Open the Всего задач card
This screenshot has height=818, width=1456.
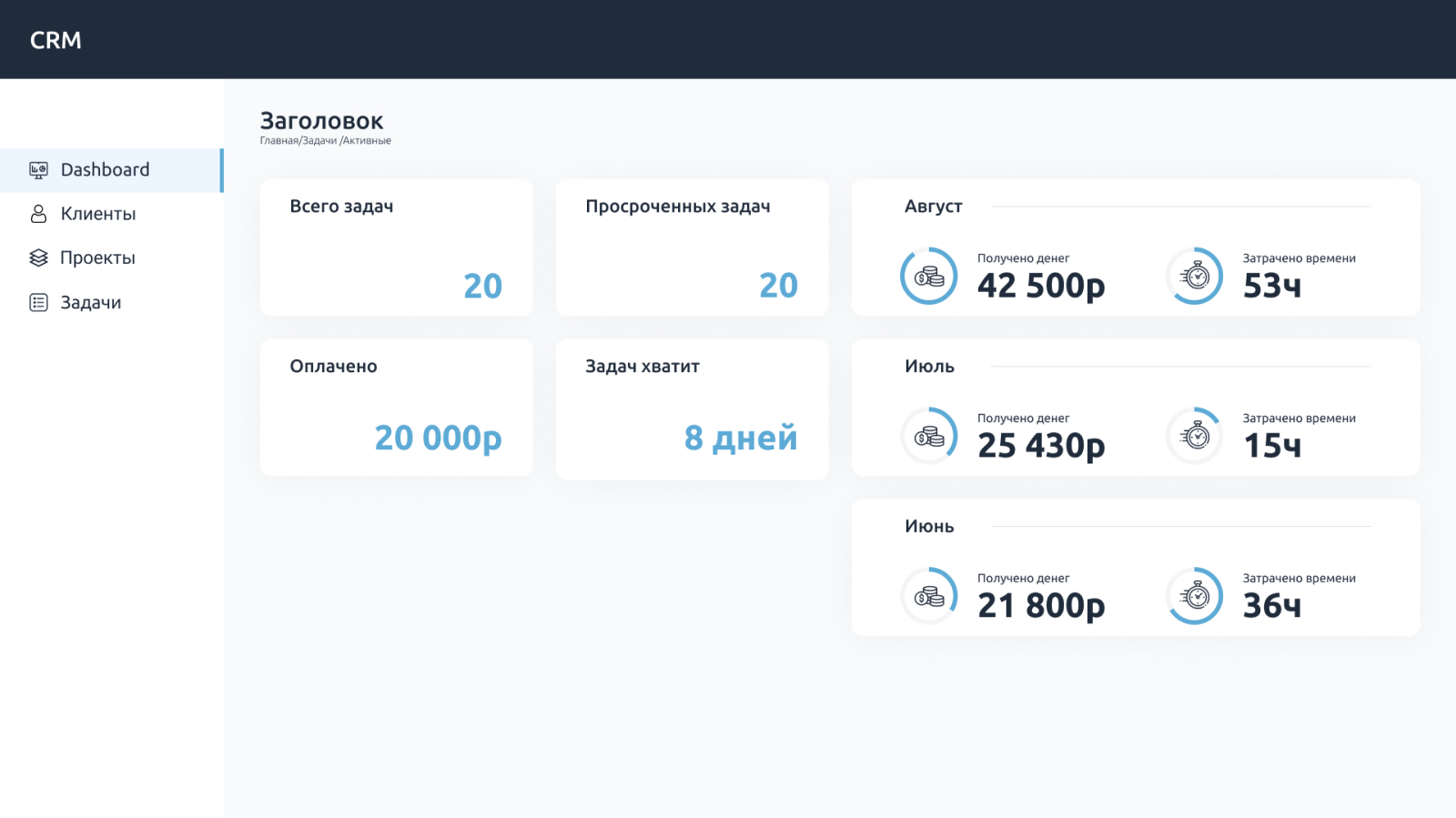click(x=396, y=247)
